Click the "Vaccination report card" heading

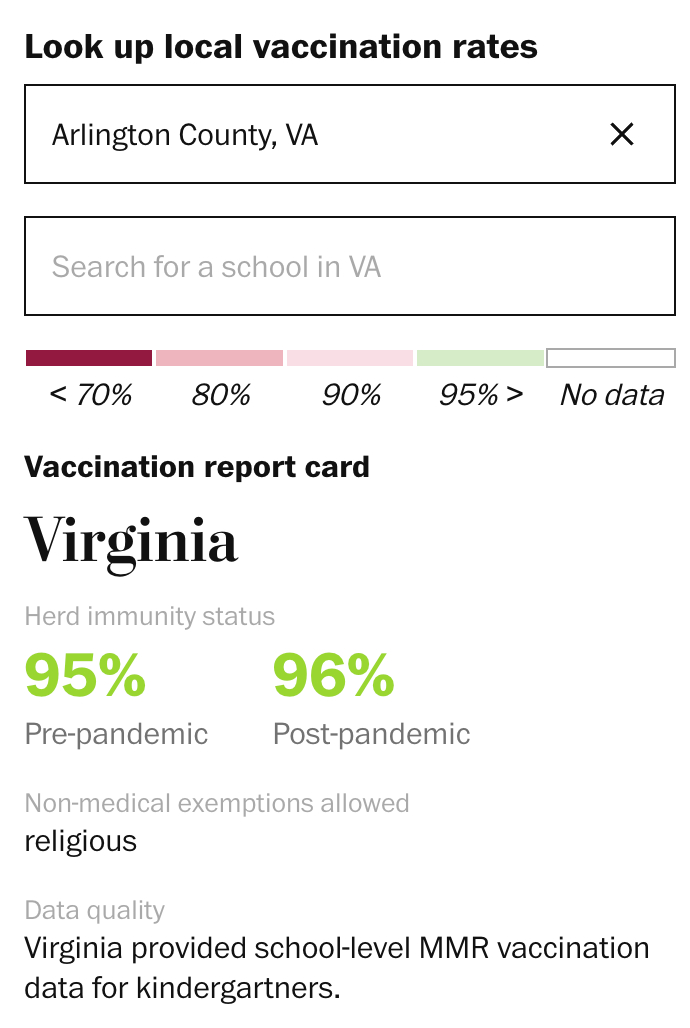point(197,467)
